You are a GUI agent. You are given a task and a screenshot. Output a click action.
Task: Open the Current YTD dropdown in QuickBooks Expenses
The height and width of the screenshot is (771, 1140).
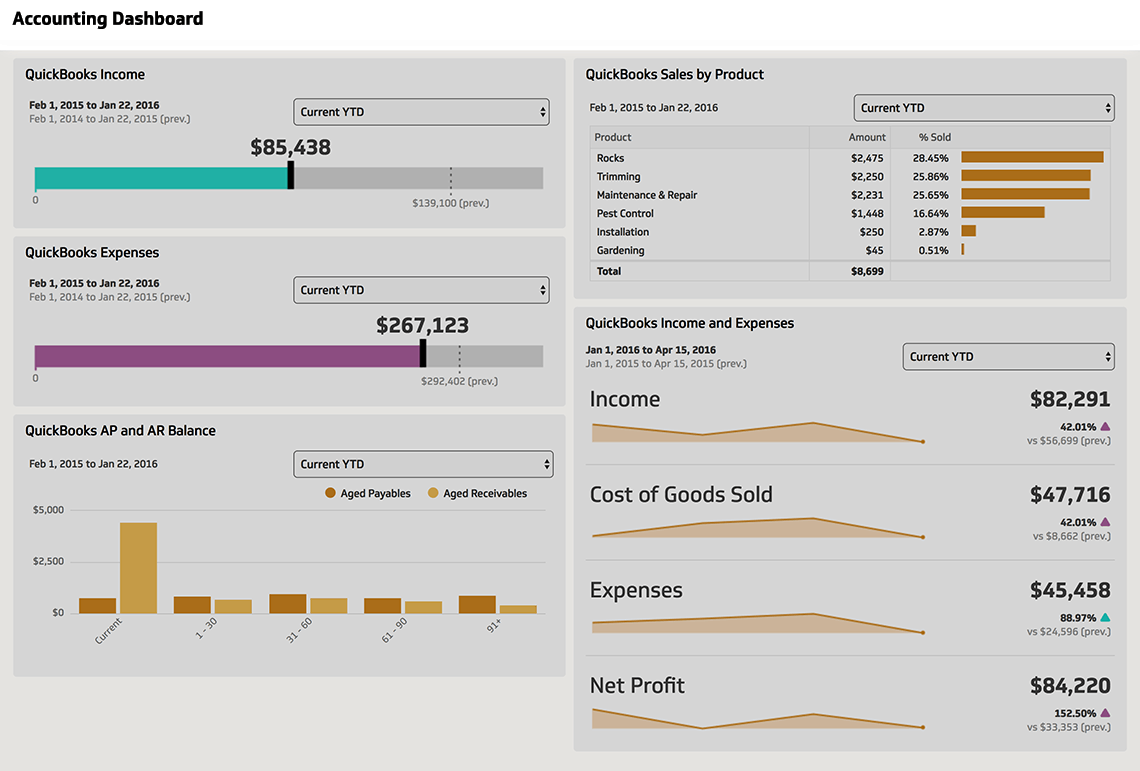pos(421,290)
